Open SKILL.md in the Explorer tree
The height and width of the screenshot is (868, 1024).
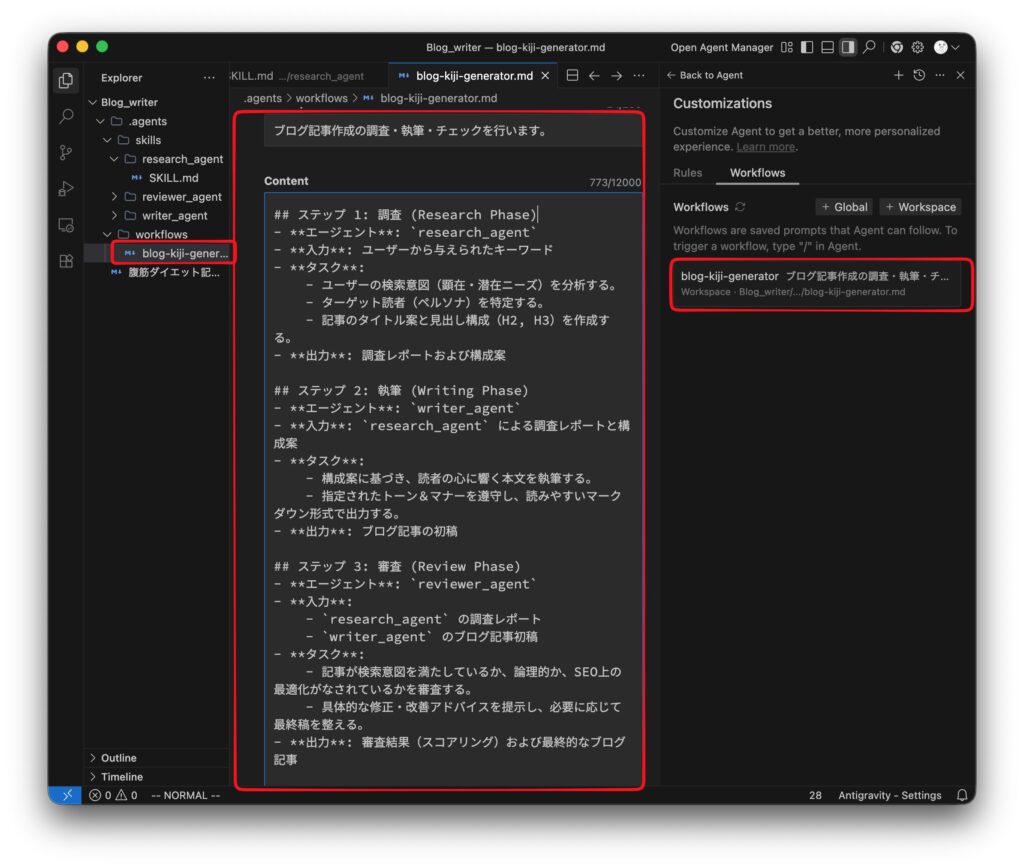click(x=173, y=178)
